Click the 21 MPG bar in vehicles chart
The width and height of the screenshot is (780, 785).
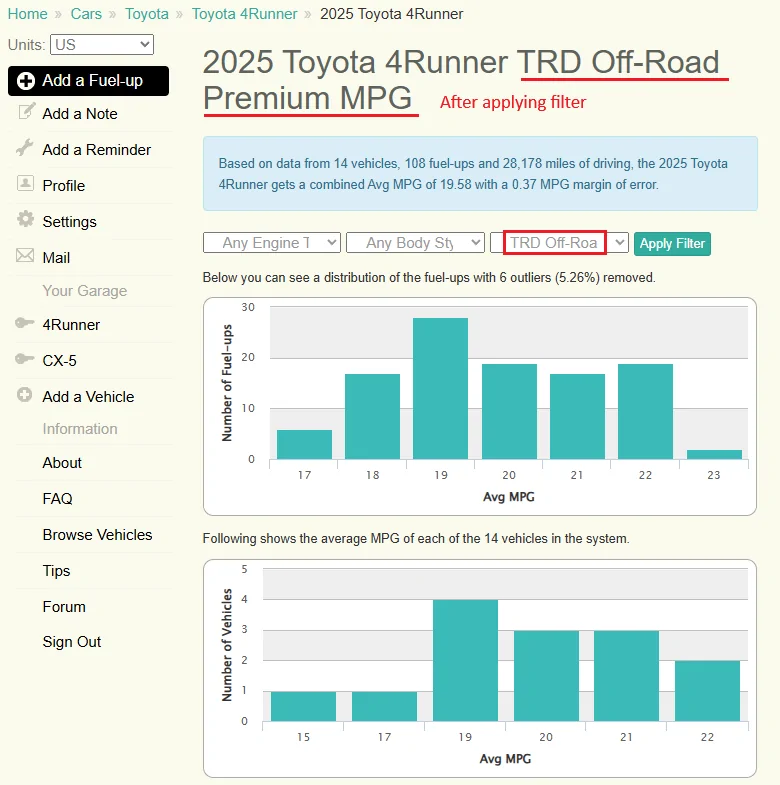626,676
